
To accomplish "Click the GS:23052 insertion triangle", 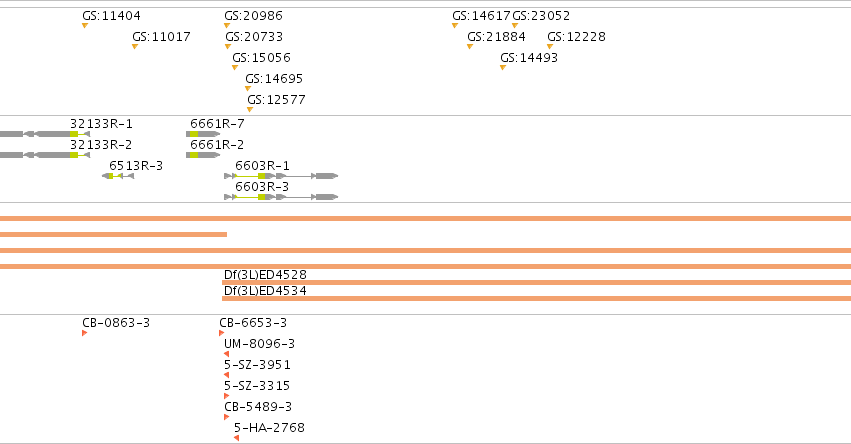I will pyautogui.click(x=515, y=26).
